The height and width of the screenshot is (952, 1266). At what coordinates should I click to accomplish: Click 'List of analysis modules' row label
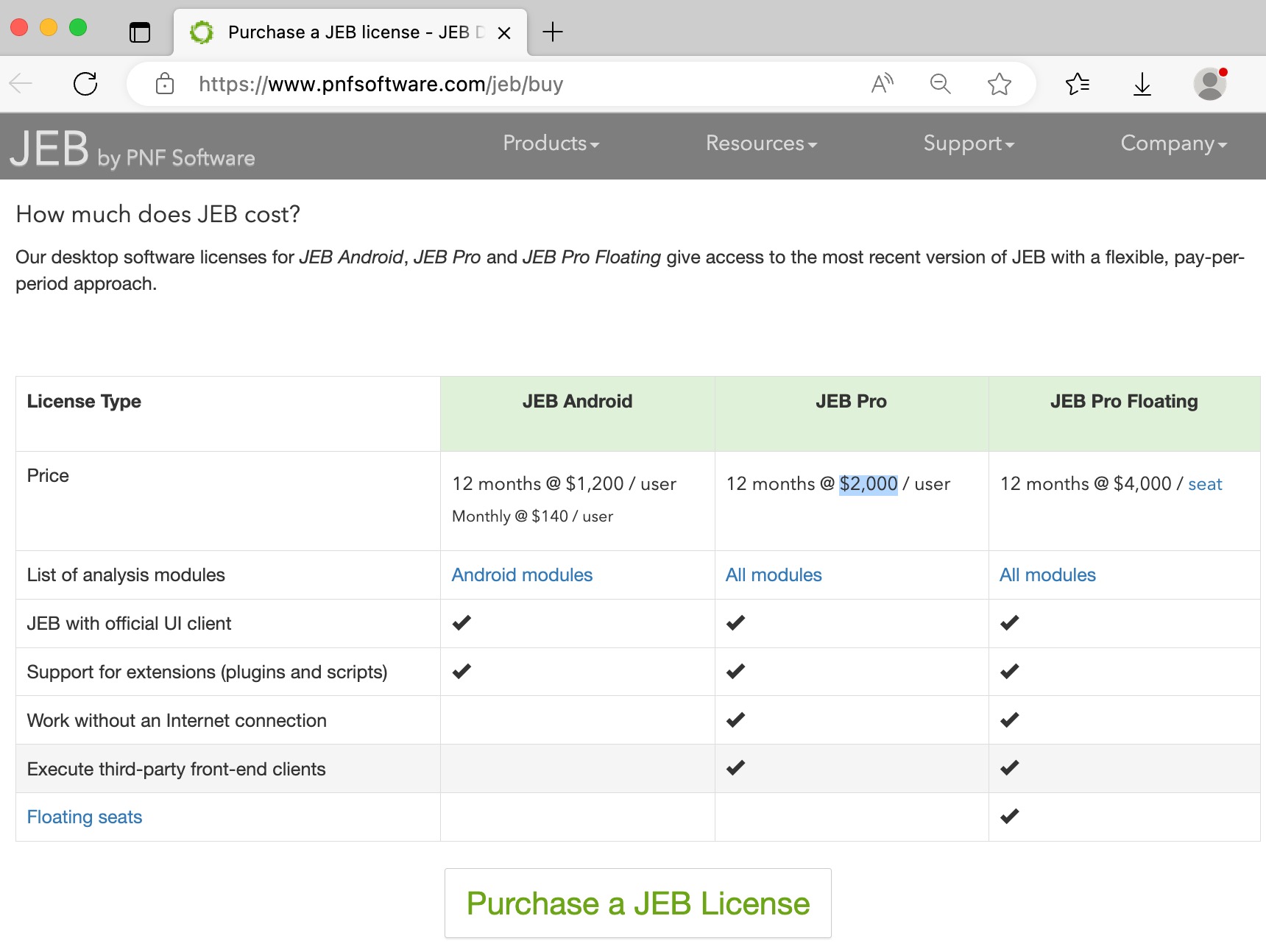(x=126, y=575)
